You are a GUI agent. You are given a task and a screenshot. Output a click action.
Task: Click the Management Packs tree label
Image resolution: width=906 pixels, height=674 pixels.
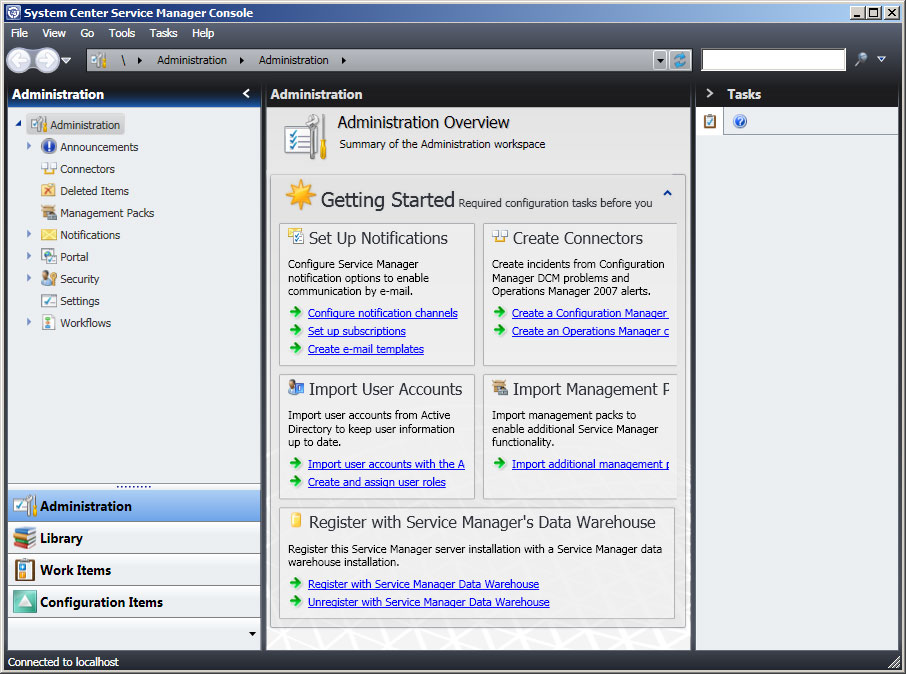107,213
